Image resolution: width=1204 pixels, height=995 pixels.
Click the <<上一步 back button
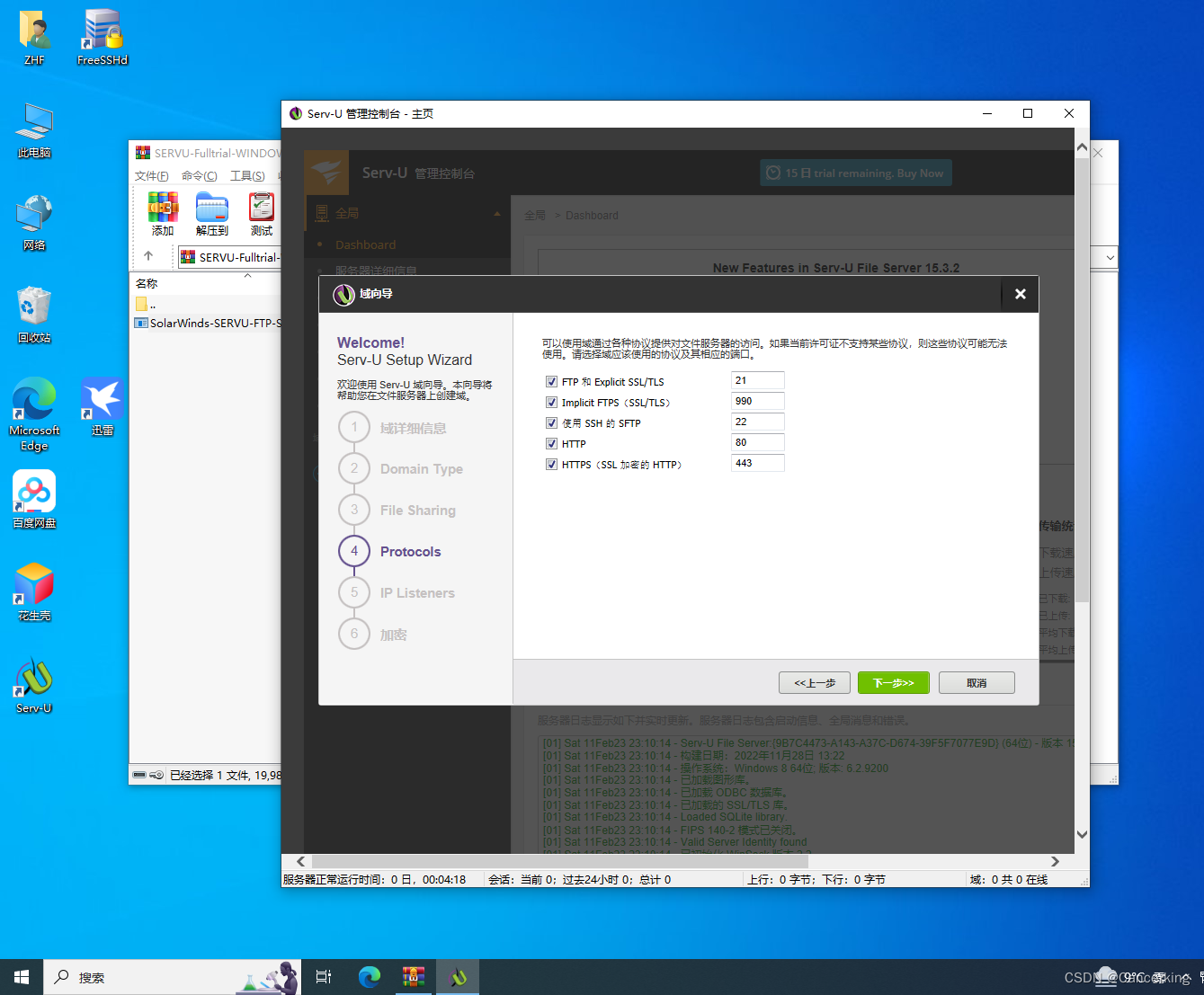click(815, 683)
